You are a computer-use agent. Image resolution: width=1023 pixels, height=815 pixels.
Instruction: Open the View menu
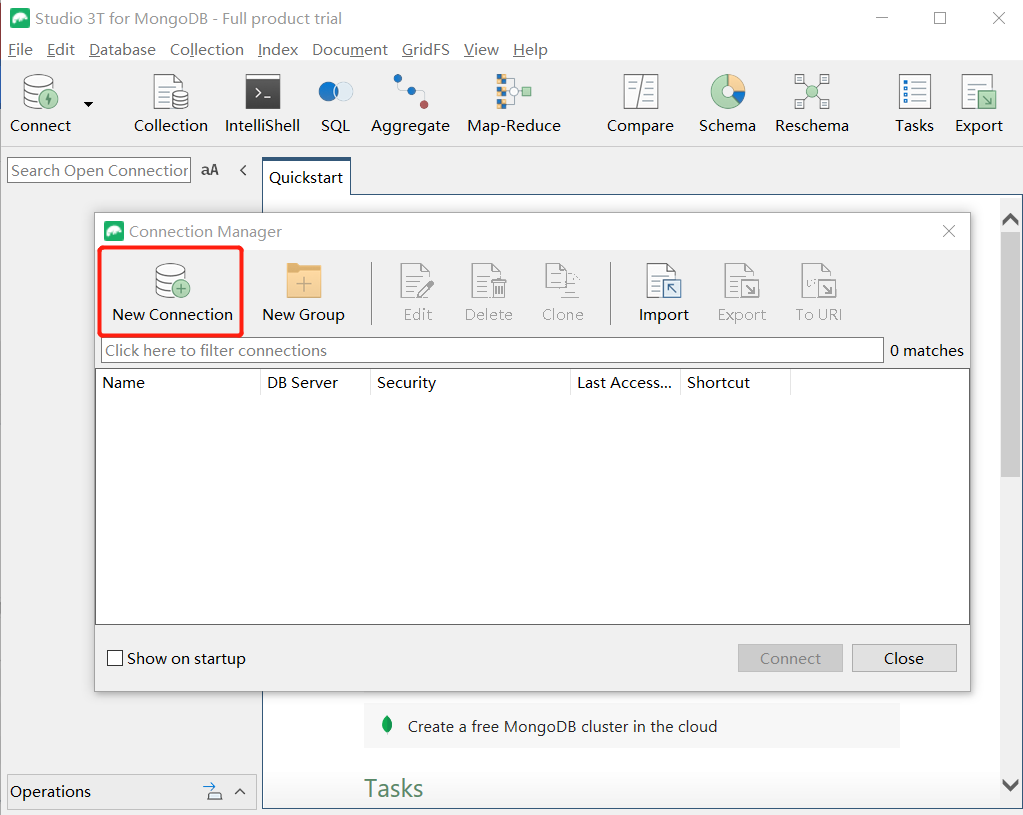pyautogui.click(x=481, y=50)
